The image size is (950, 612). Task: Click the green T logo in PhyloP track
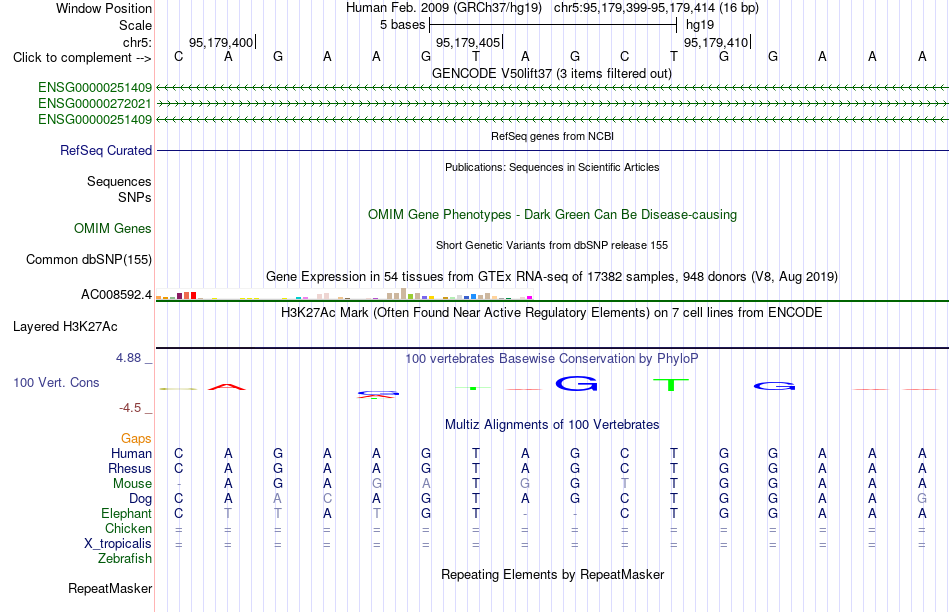tap(671, 384)
